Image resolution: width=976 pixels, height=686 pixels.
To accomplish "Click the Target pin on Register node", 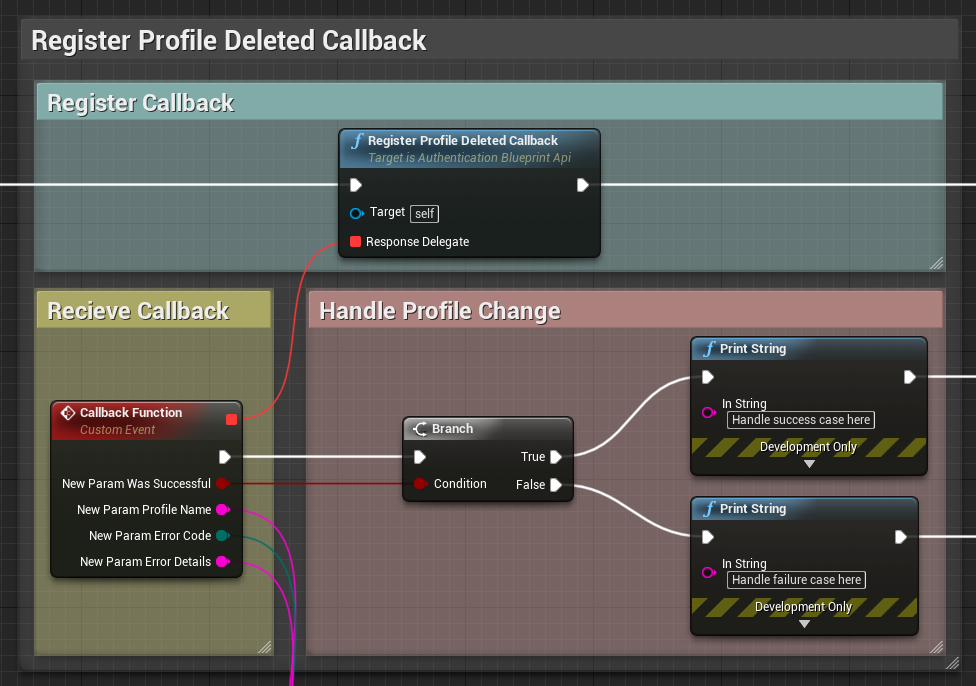I will pos(356,213).
